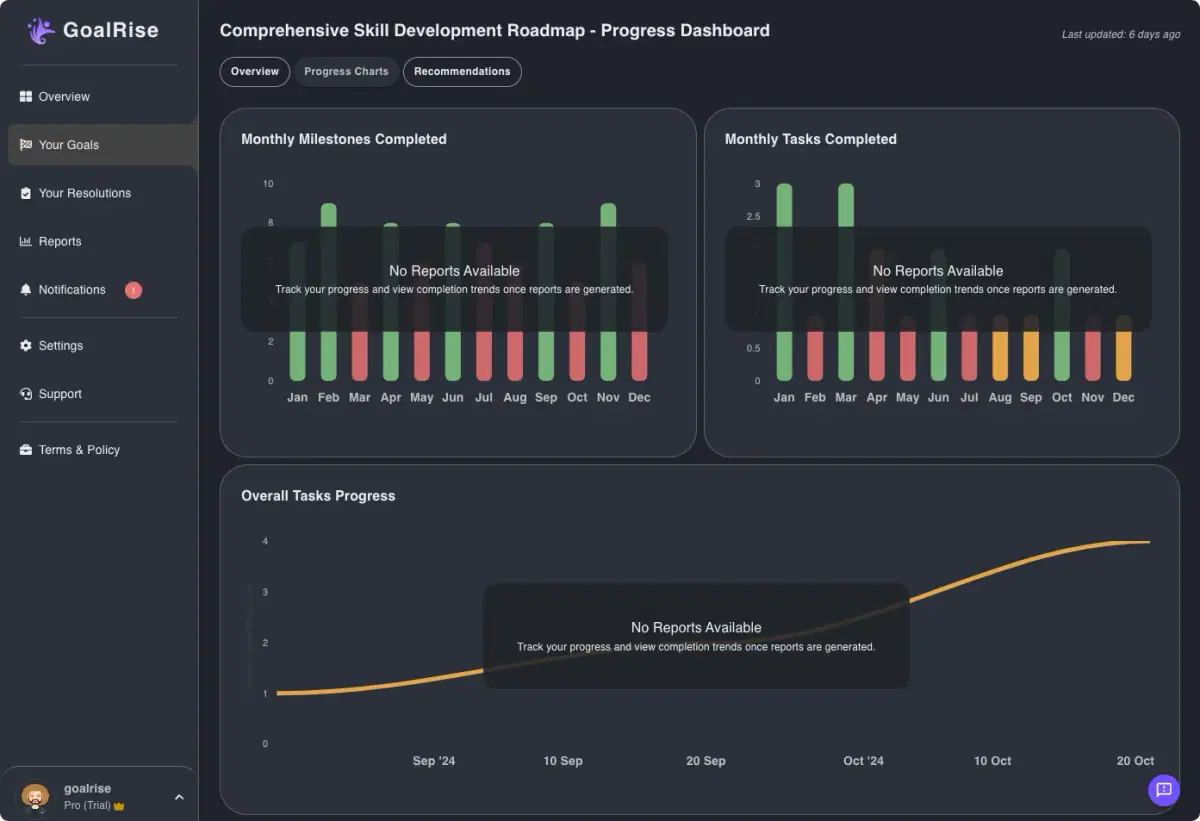
Task: Click the Notifications bell icon
Action: [26, 290]
